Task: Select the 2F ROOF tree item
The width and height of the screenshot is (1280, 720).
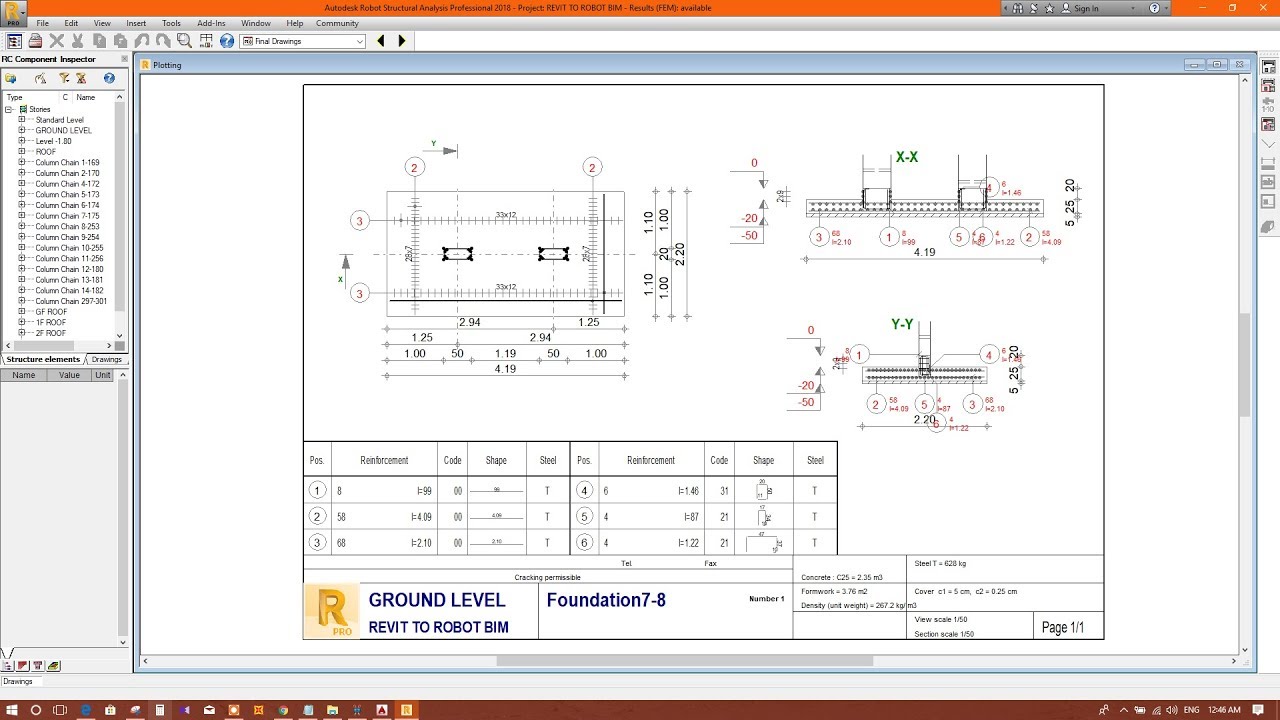Action: pyautogui.click(x=50, y=333)
